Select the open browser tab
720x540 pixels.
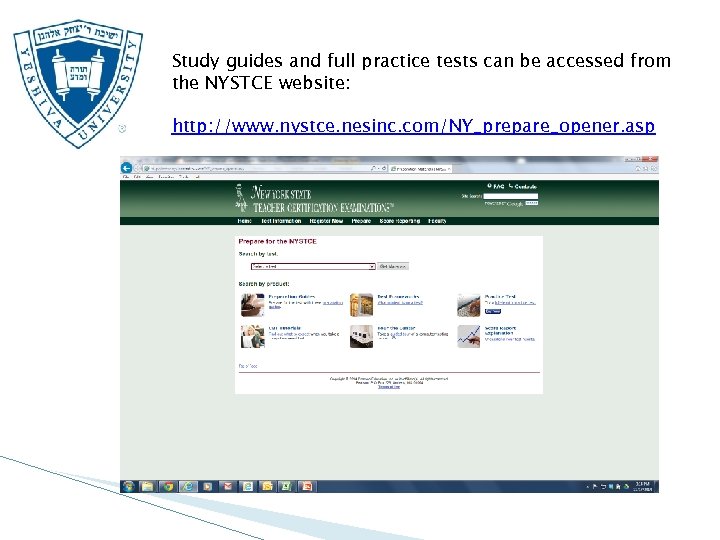pos(421,169)
